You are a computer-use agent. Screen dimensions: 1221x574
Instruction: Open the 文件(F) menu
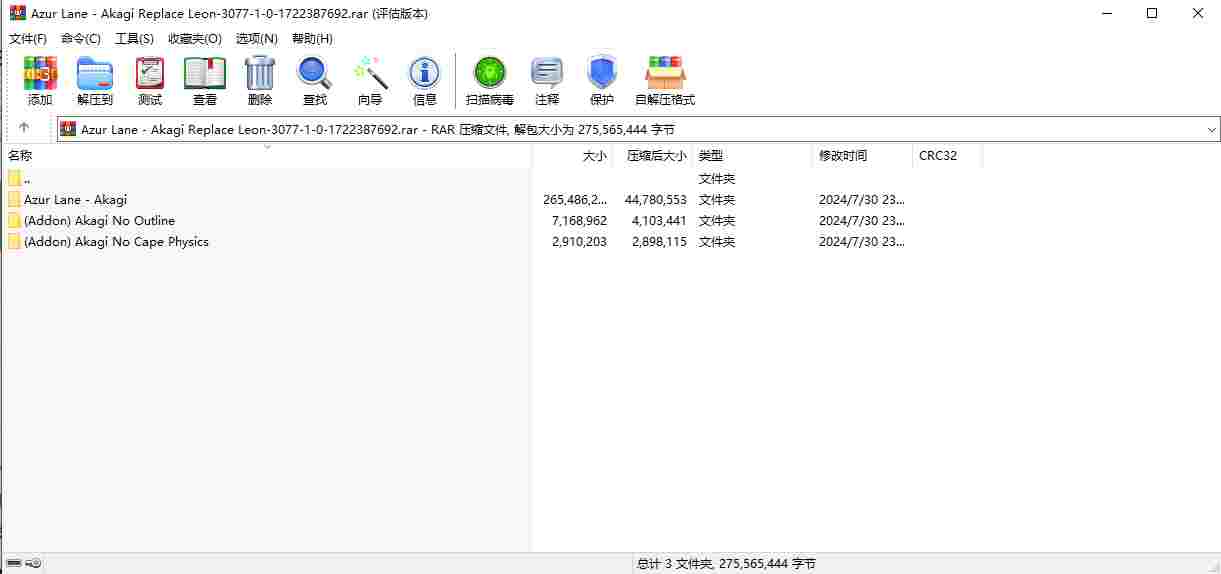tap(28, 38)
